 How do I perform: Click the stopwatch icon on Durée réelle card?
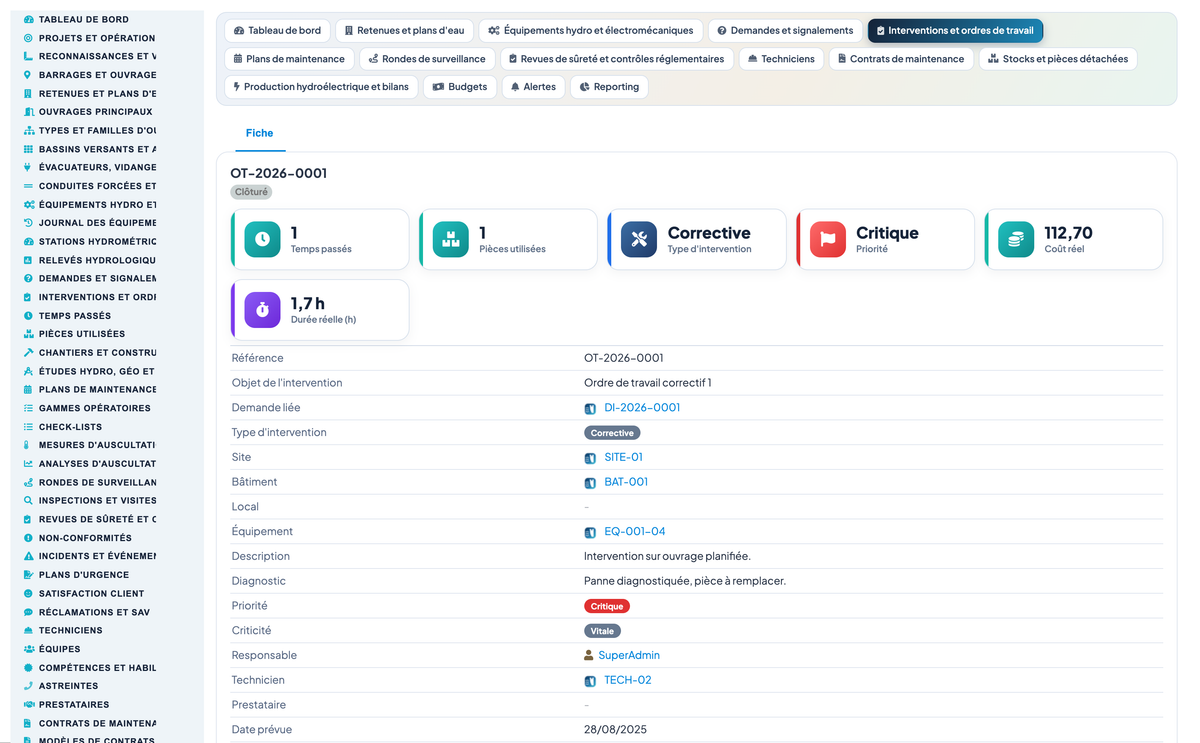click(262, 310)
